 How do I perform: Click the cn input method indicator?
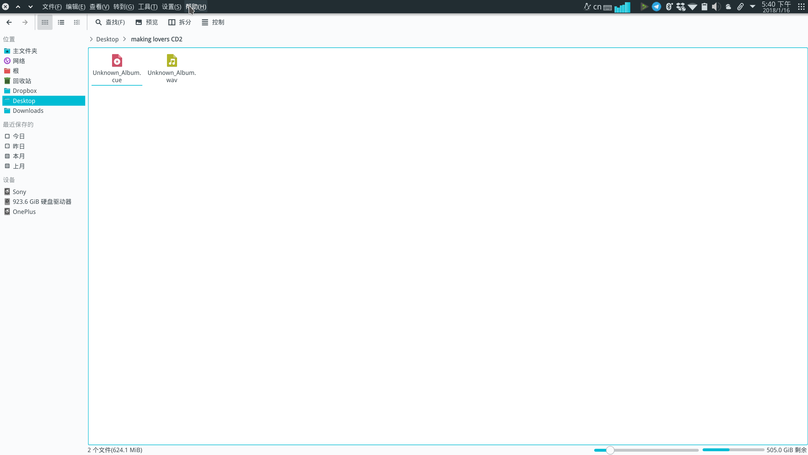tap(597, 7)
